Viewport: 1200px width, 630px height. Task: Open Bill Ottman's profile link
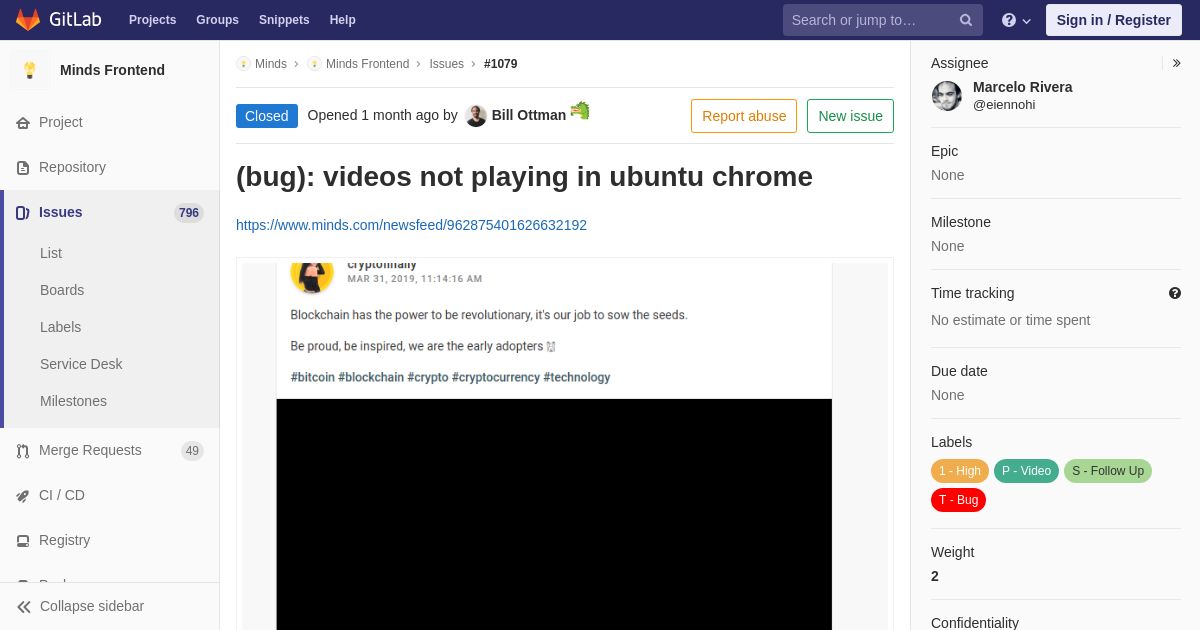(x=529, y=115)
